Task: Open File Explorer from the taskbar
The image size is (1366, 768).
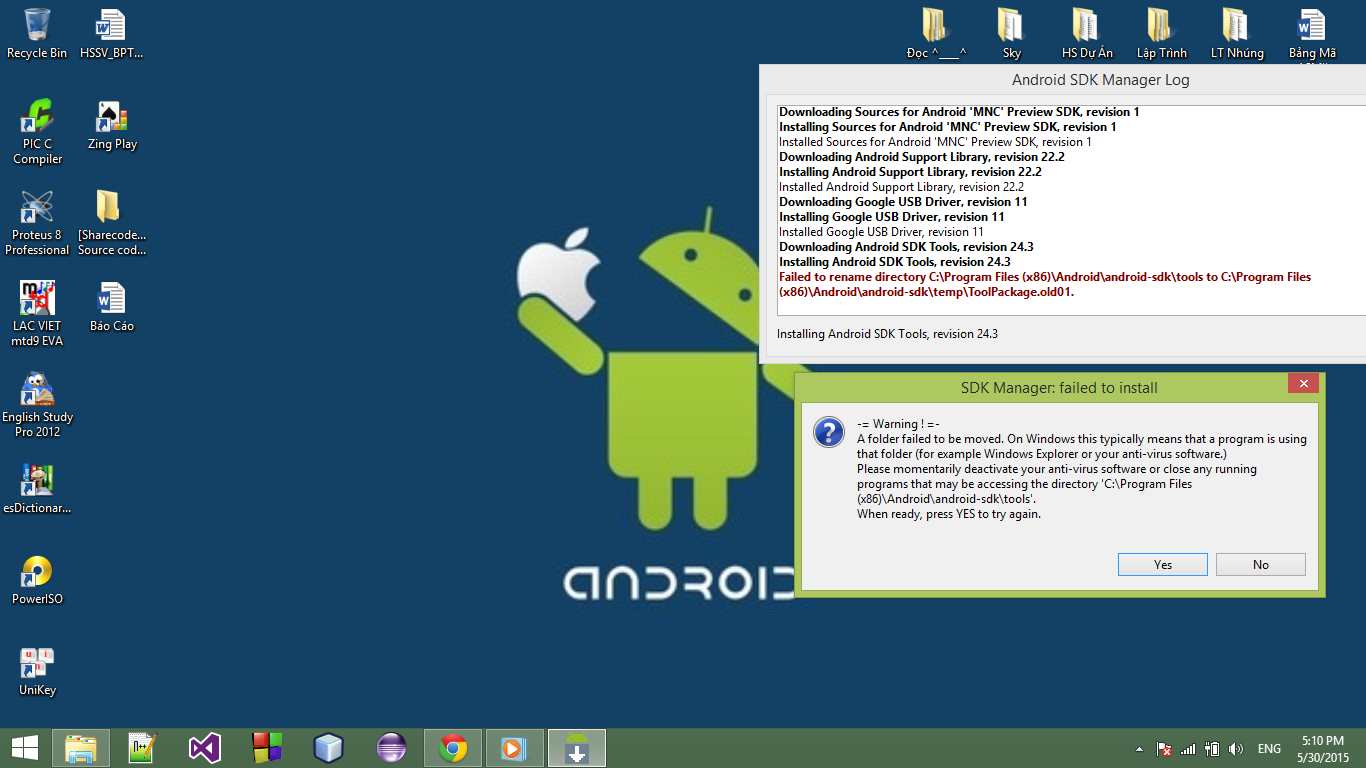Action: pyautogui.click(x=81, y=748)
